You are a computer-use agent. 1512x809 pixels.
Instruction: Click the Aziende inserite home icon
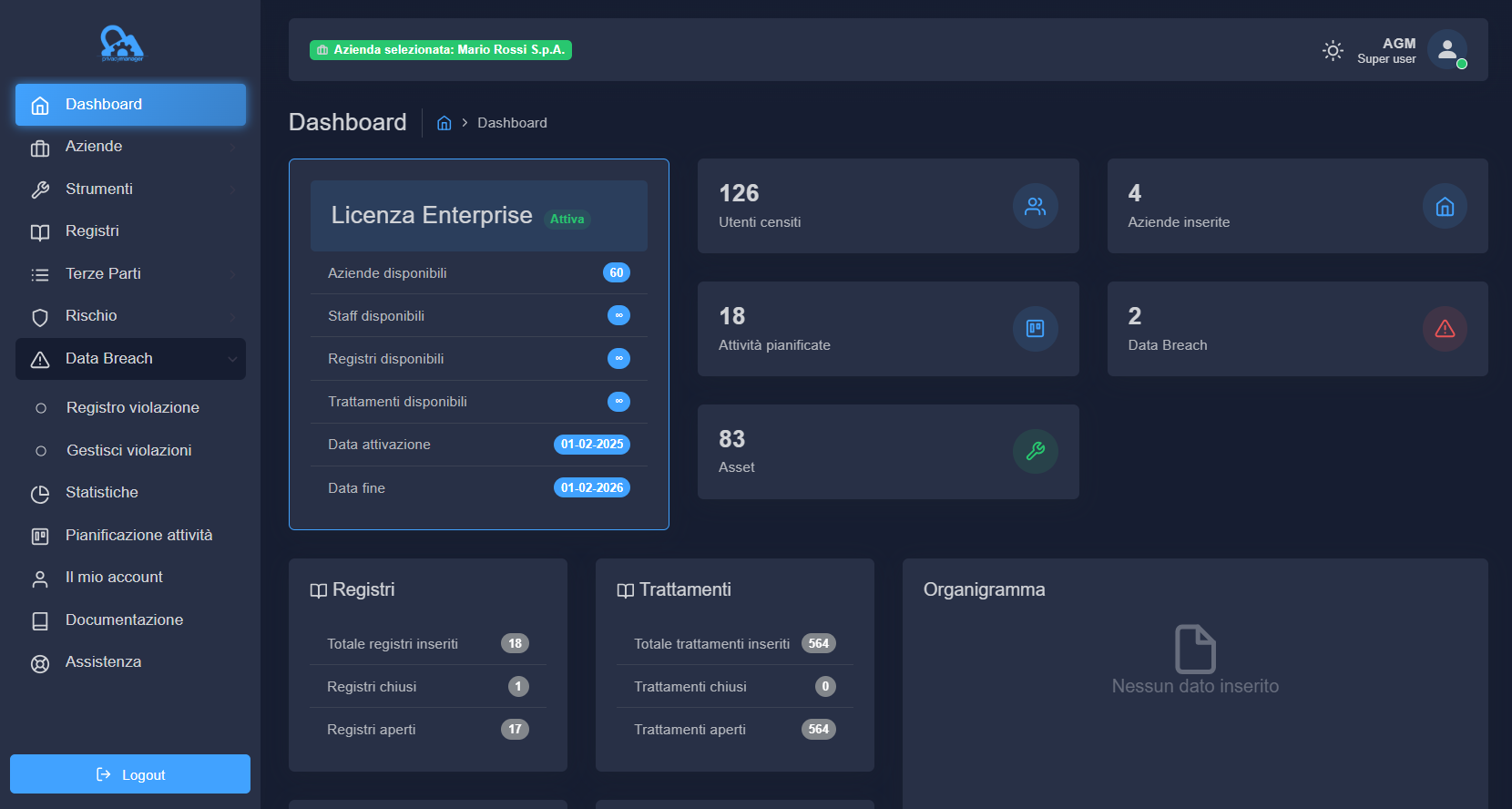click(1444, 206)
